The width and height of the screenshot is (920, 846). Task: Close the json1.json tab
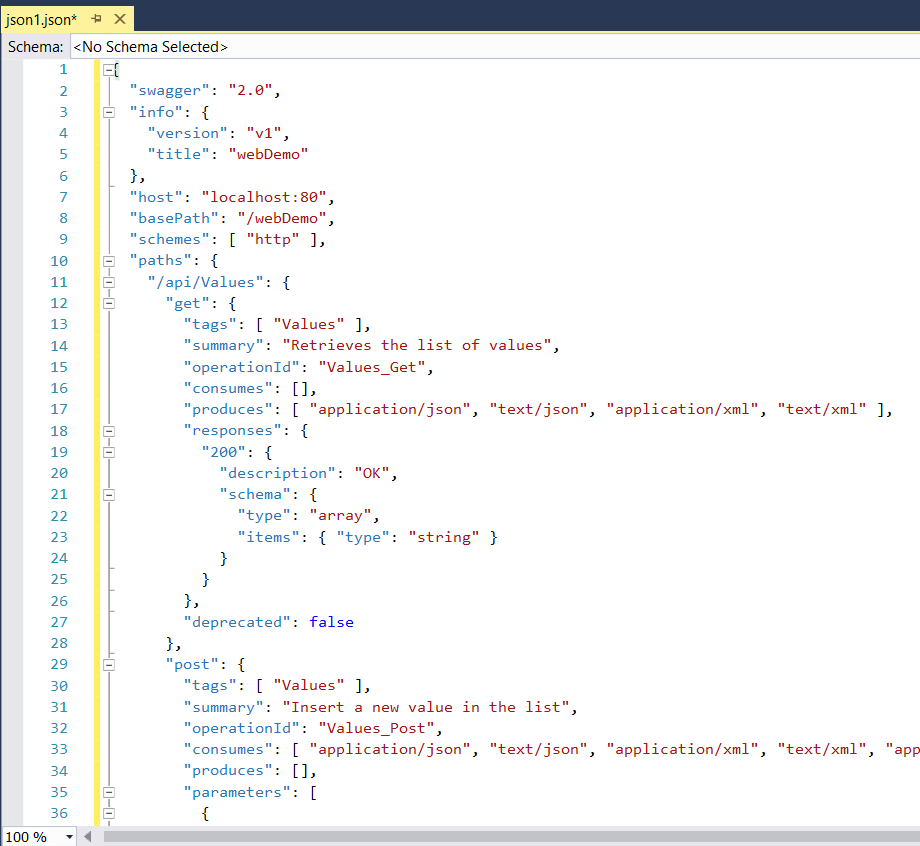(120, 19)
